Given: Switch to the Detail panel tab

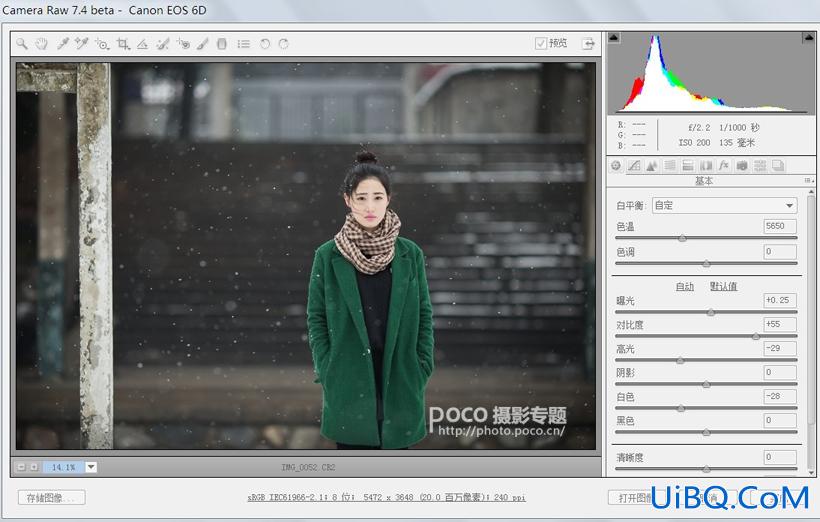Looking at the screenshot, I should [x=652, y=166].
